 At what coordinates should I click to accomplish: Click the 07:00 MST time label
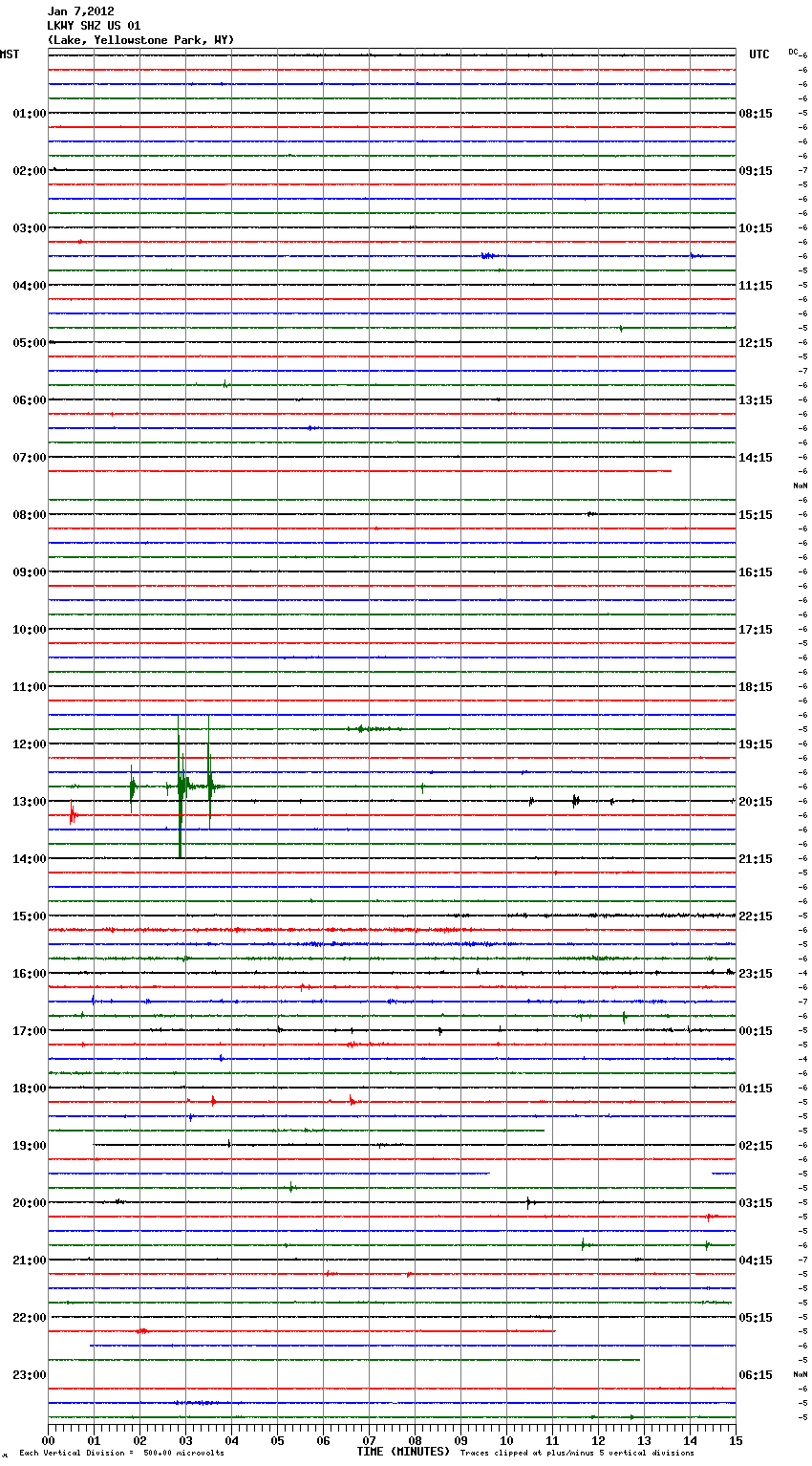pyautogui.click(x=29, y=458)
